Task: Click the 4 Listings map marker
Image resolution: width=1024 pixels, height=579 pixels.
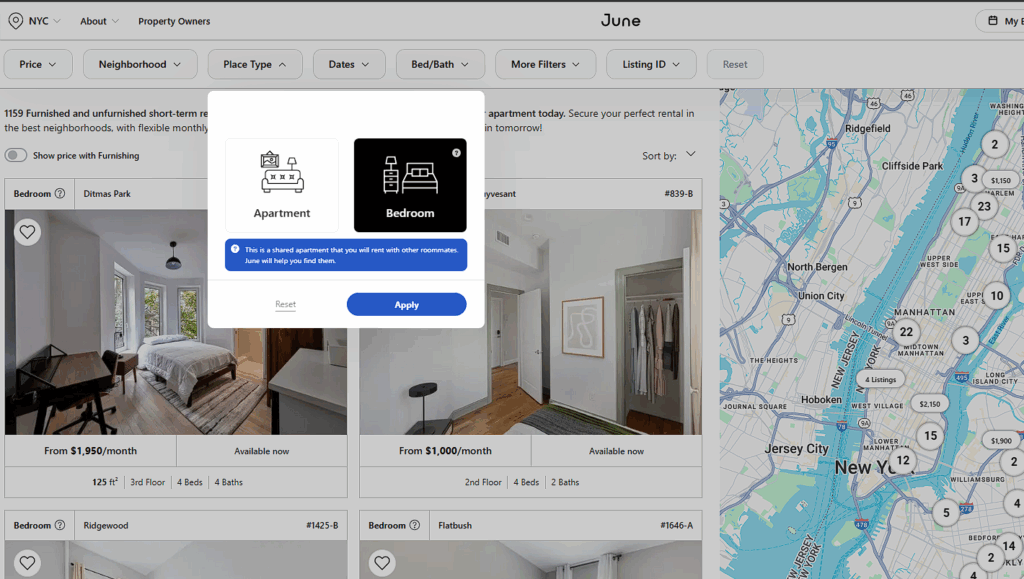Action: coord(881,380)
